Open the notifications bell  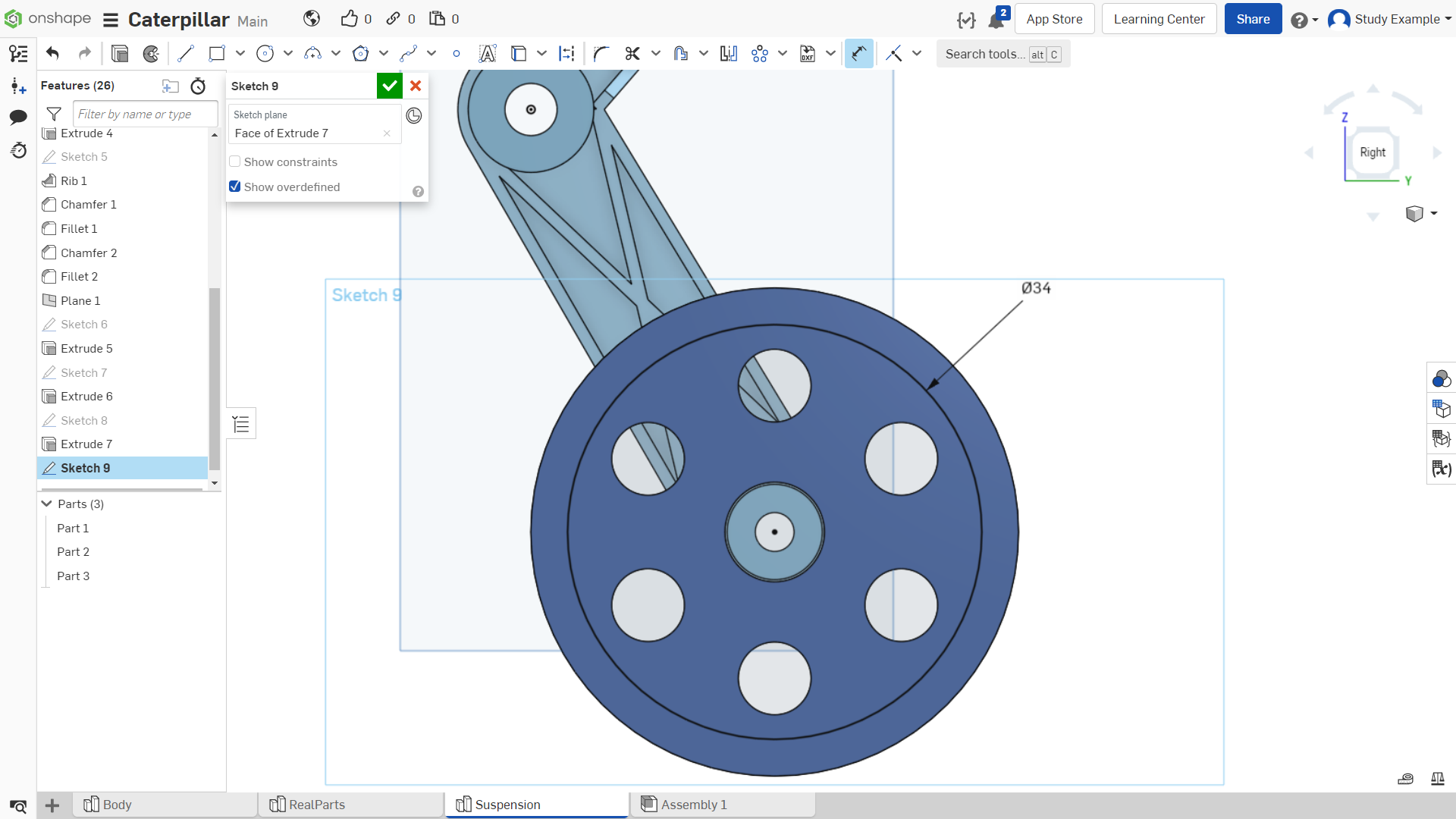click(x=996, y=20)
